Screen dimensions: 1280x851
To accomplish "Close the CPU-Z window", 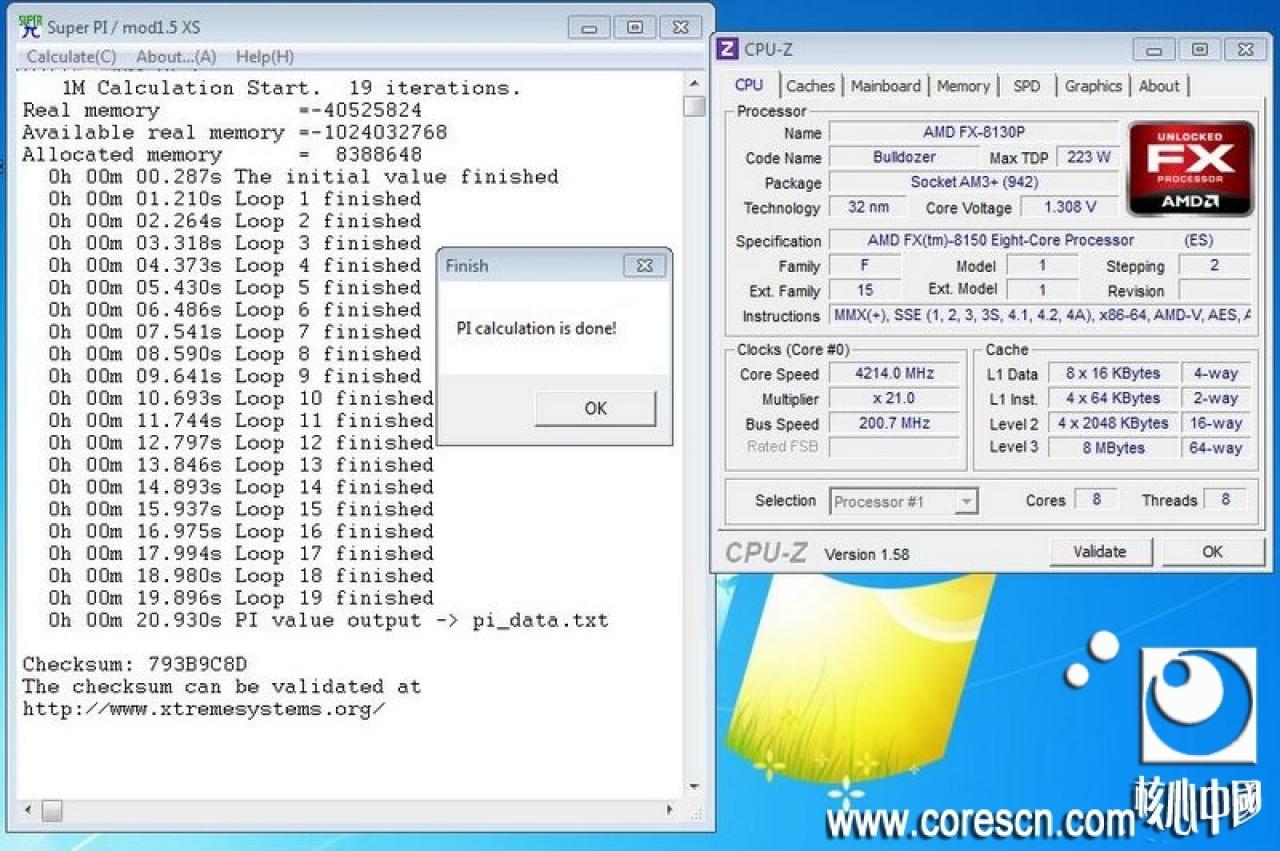I will point(1245,49).
